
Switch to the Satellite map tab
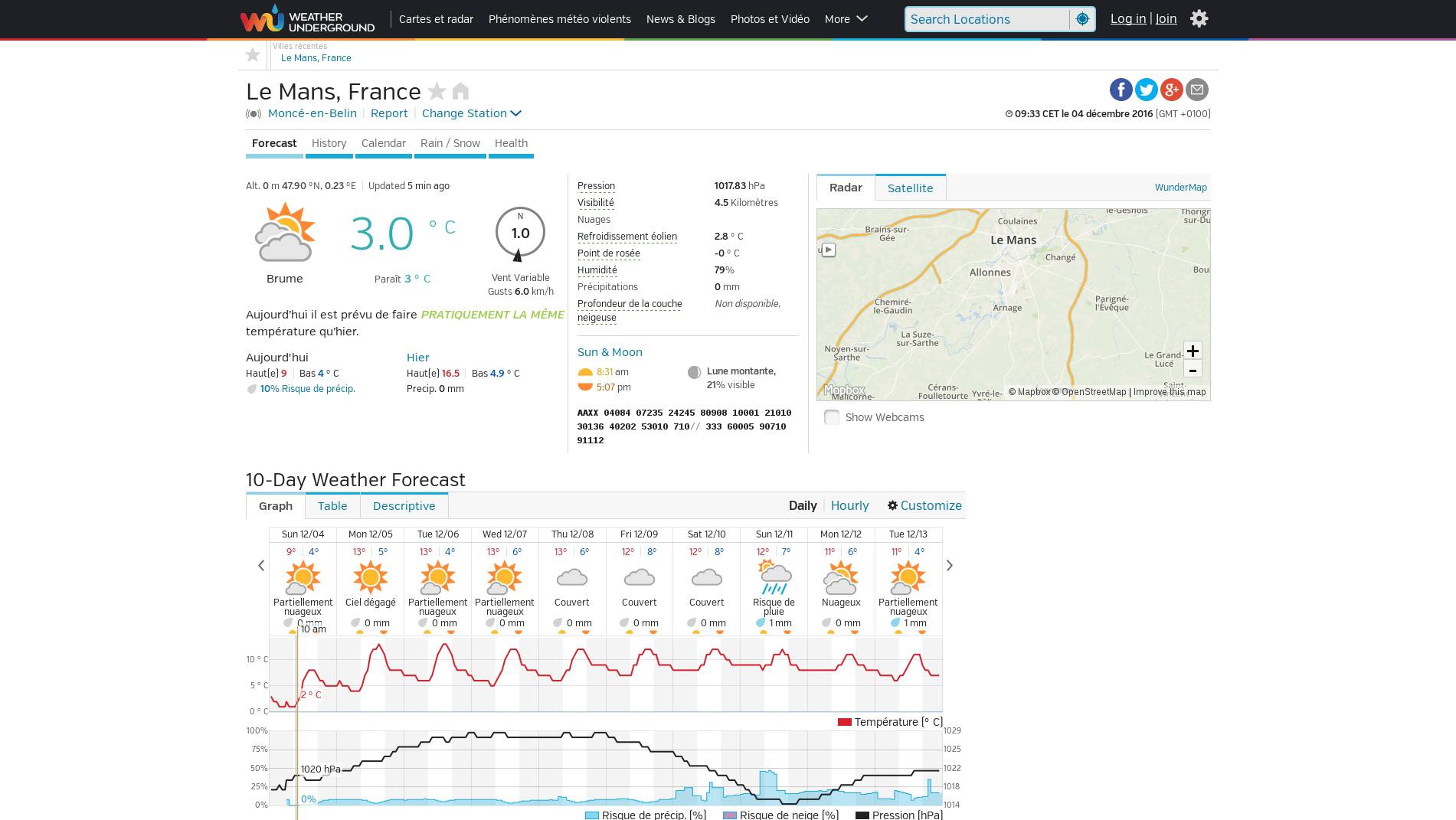pos(910,188)
